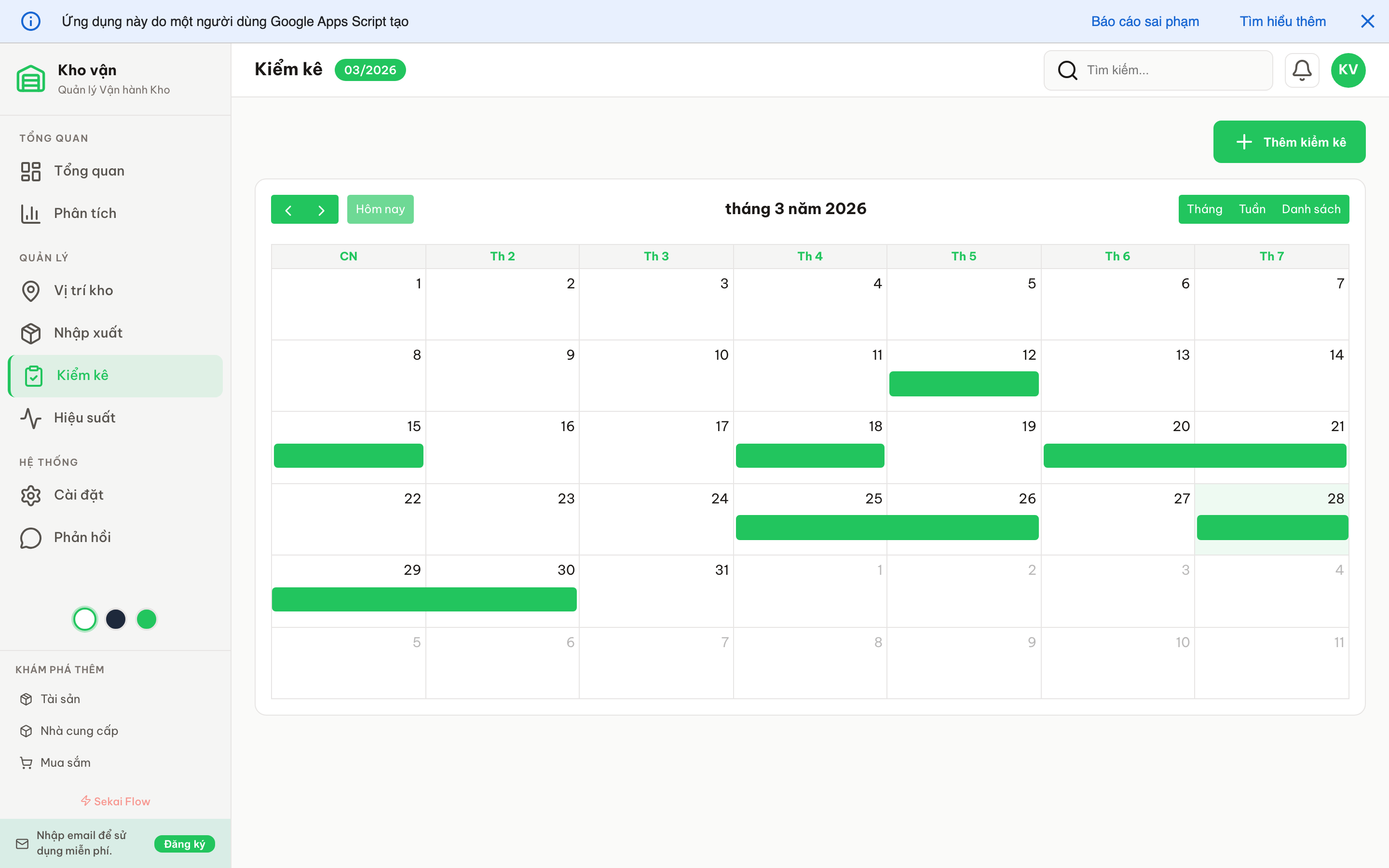Click the Thêm kiểm kê button
Viewport: 1389px width, 868px height.
[1289, 141]
